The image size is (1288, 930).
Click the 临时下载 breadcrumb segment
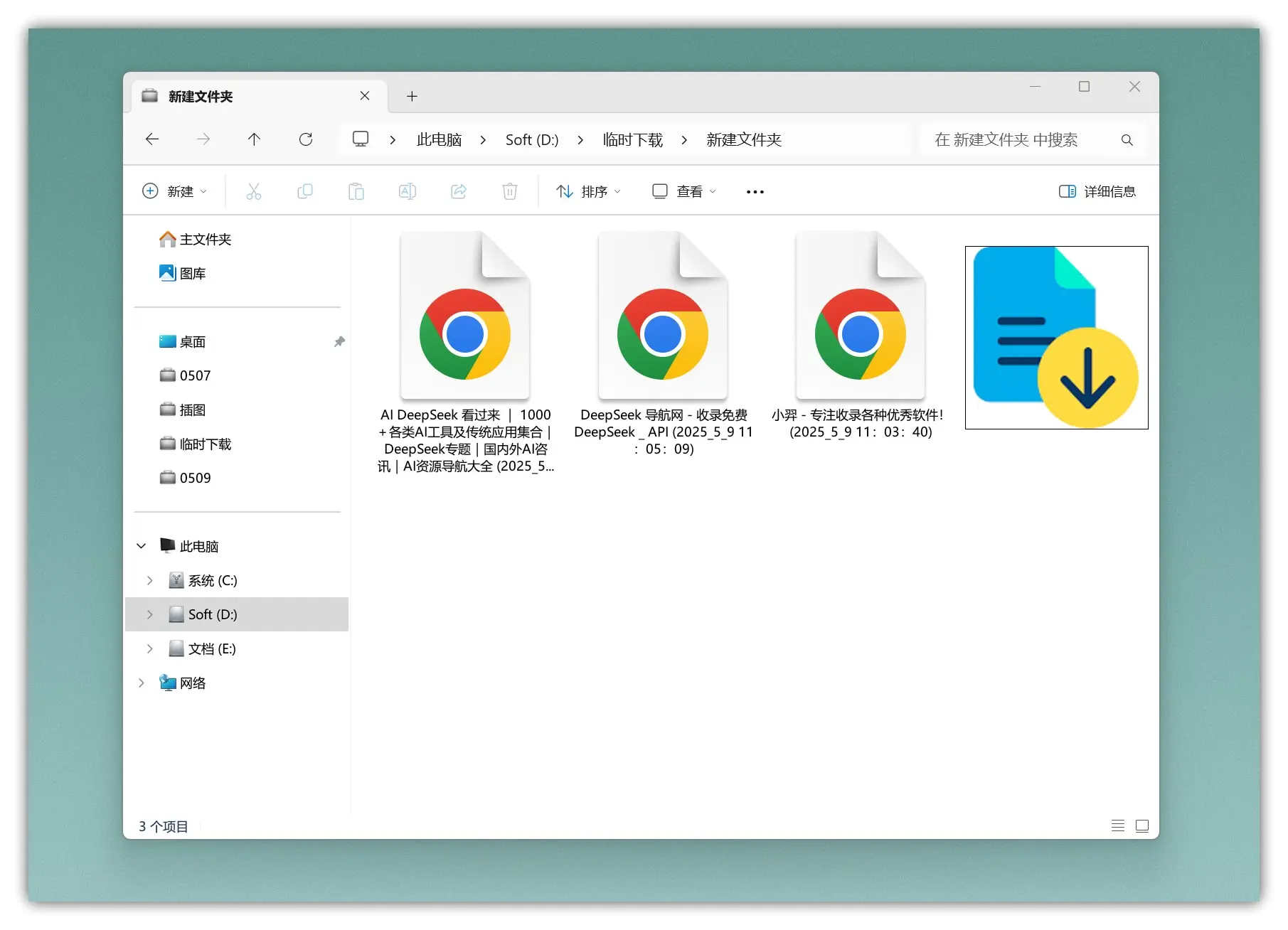coord(632,140)
